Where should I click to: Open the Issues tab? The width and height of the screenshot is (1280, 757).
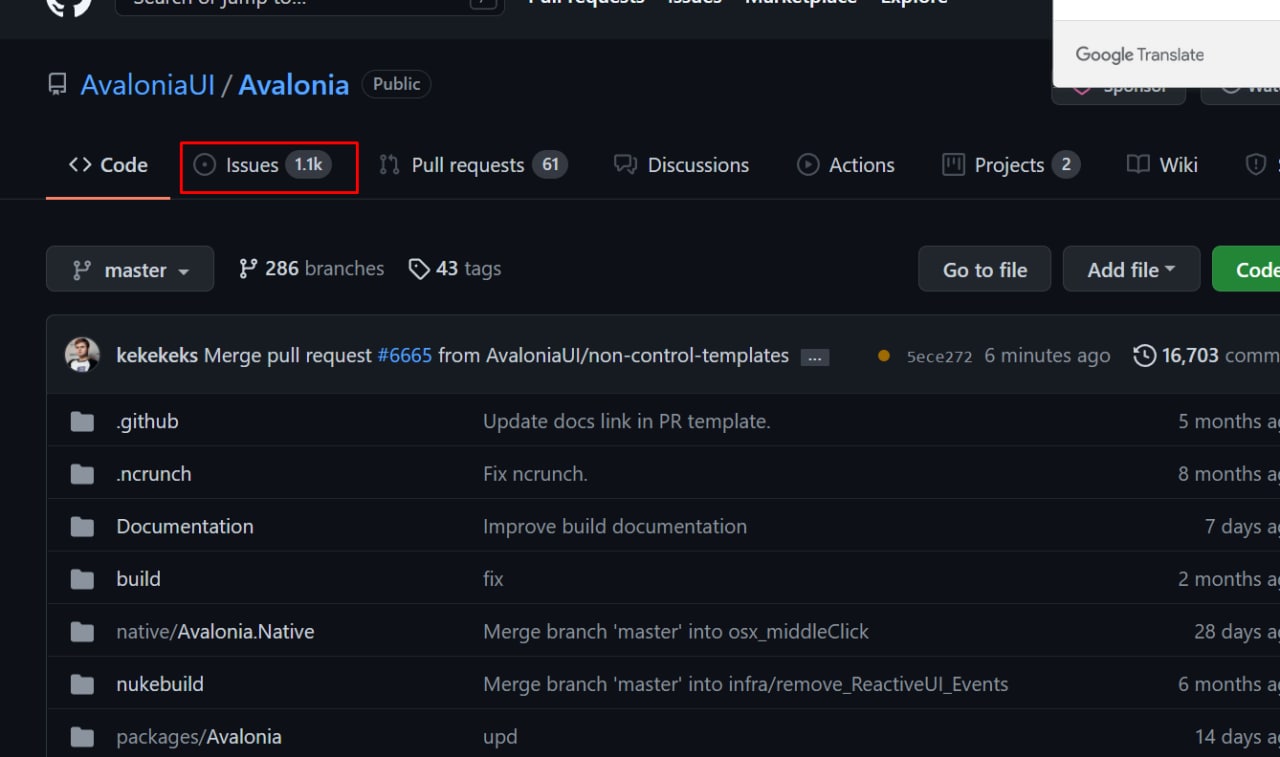point(262,165)
